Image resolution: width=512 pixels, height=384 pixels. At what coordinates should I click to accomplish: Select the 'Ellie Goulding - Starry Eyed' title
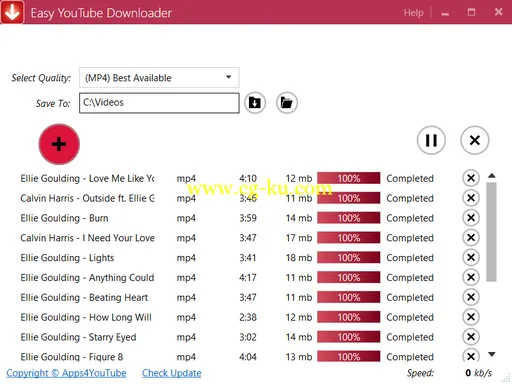click(78, 337)
